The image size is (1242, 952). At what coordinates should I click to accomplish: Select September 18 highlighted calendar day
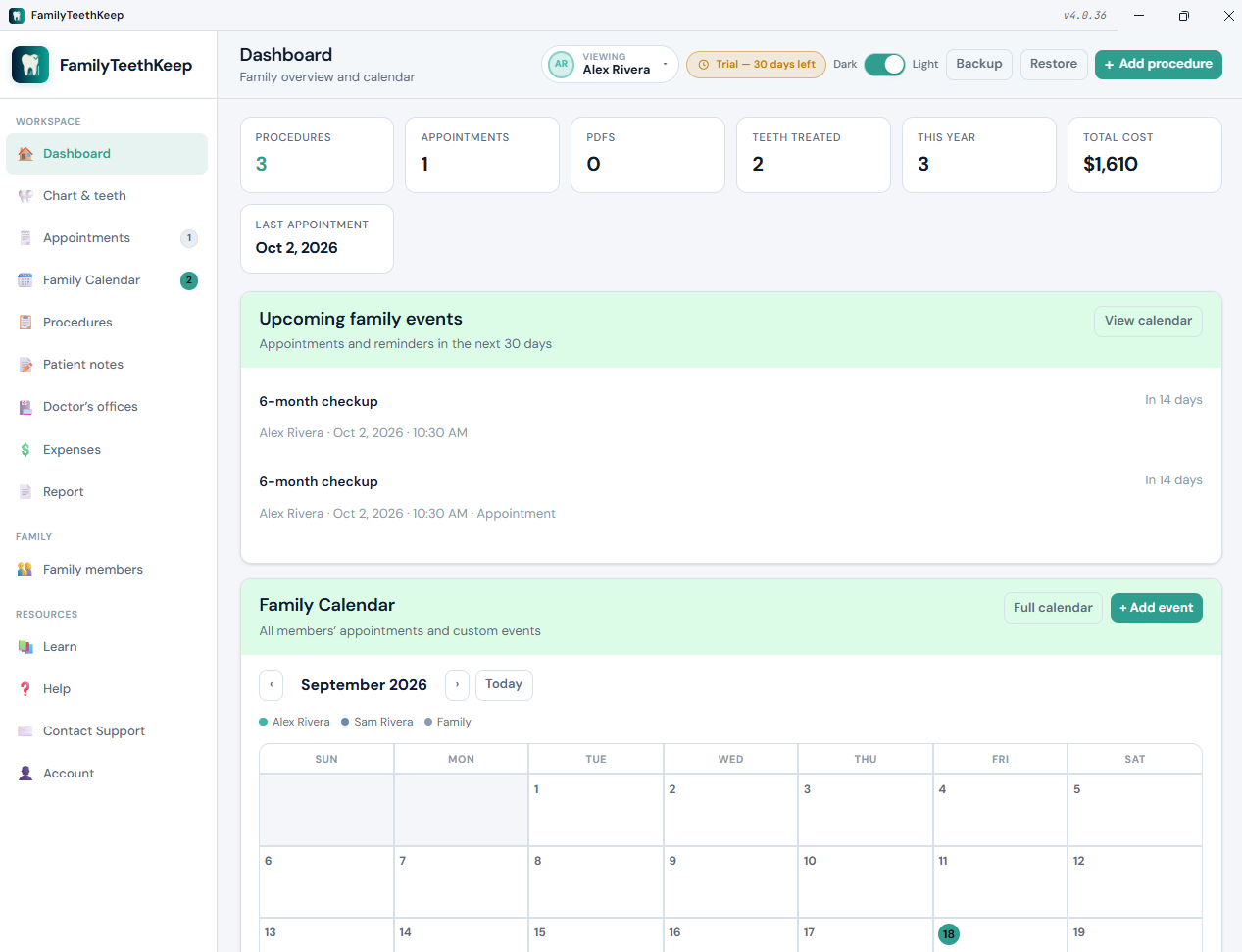948,934
